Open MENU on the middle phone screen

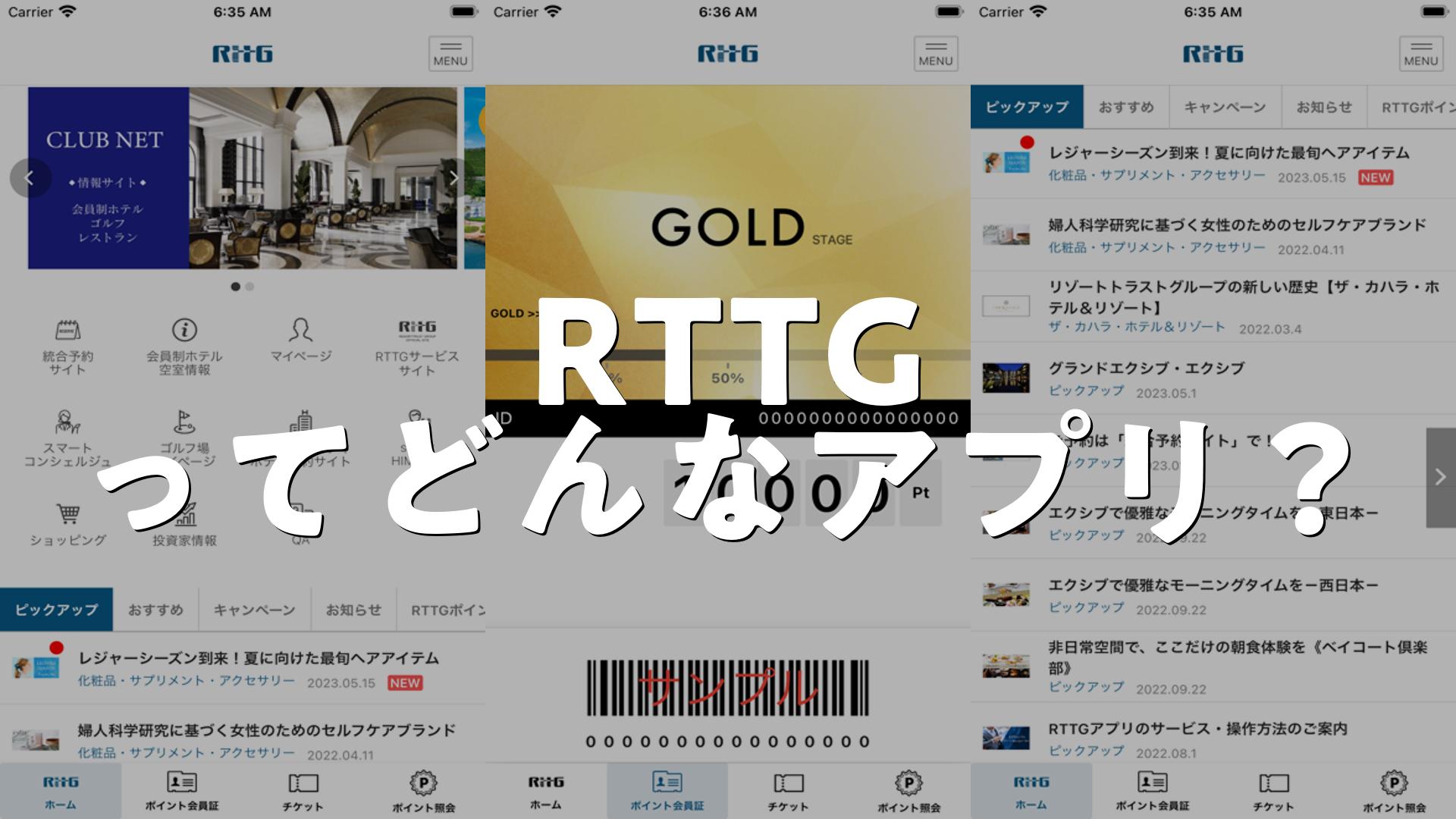coord(936,54)
